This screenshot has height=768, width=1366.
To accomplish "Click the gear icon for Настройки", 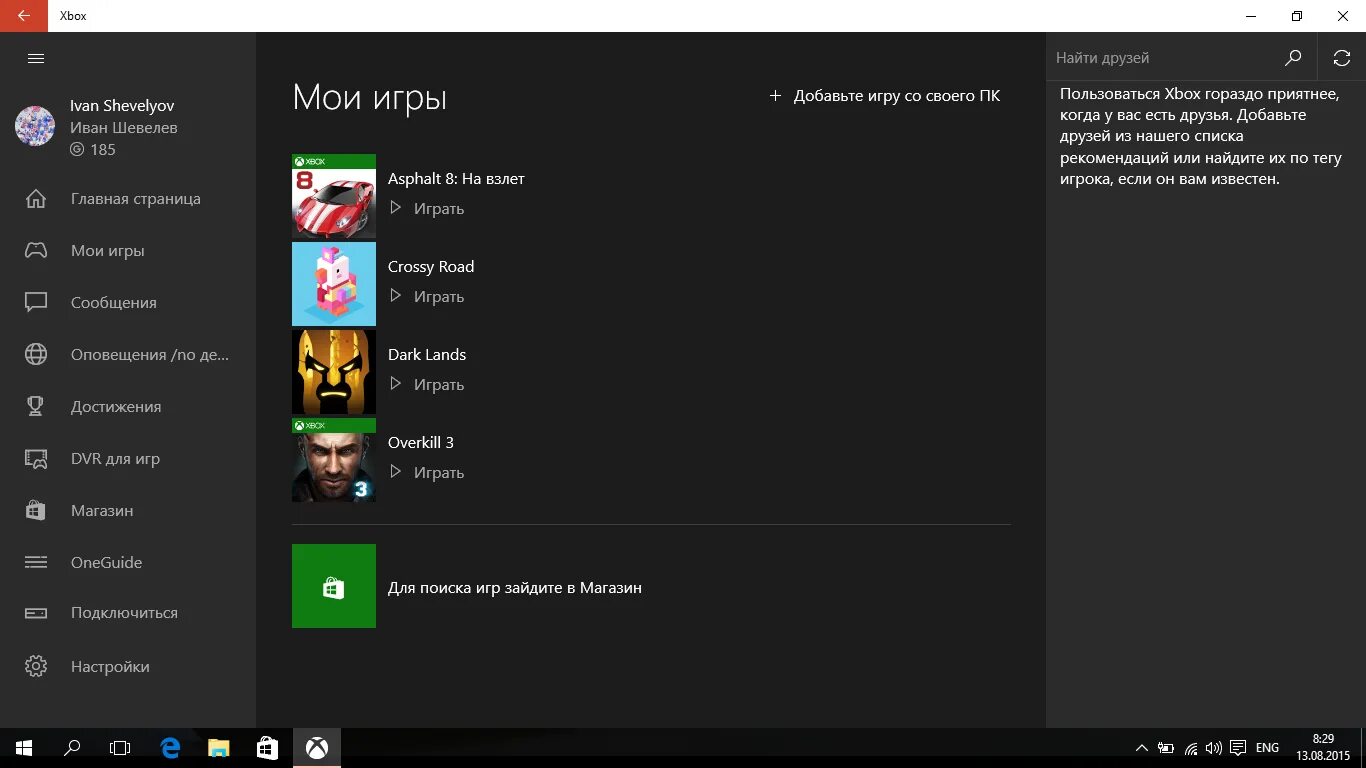I will [x=36, y=667].
